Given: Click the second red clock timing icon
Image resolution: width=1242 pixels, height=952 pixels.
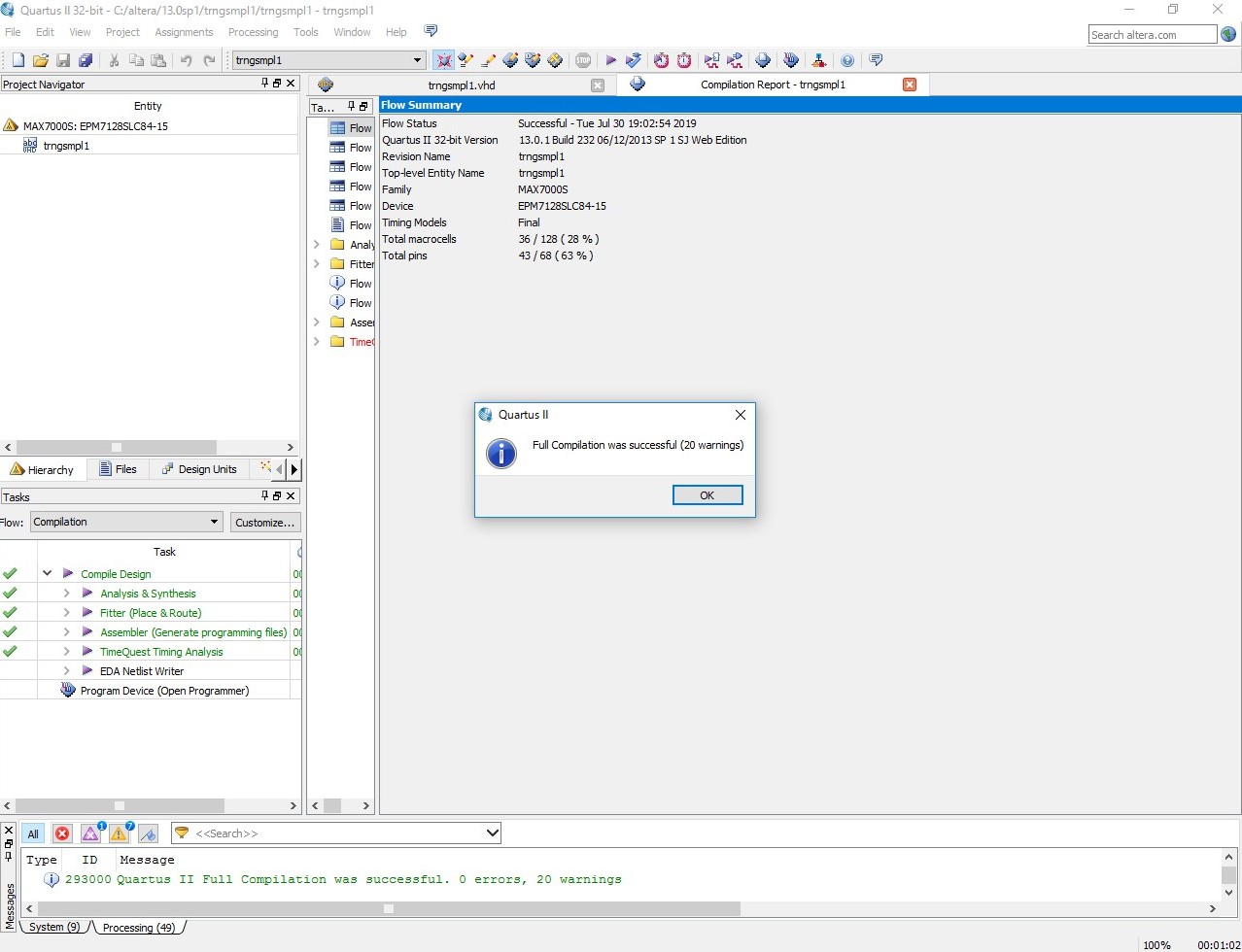Looking at the screenshot, I should coord(684,60).
